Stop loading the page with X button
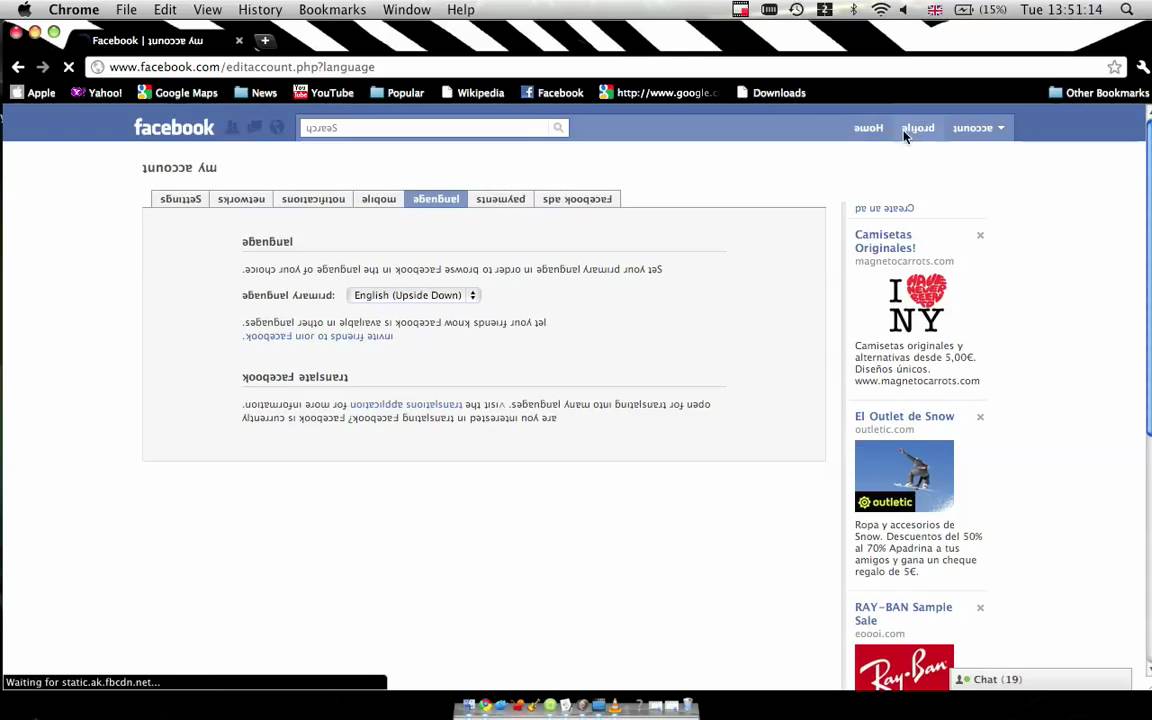Screen dimensions: 1152x720 (x=68, y=67)
